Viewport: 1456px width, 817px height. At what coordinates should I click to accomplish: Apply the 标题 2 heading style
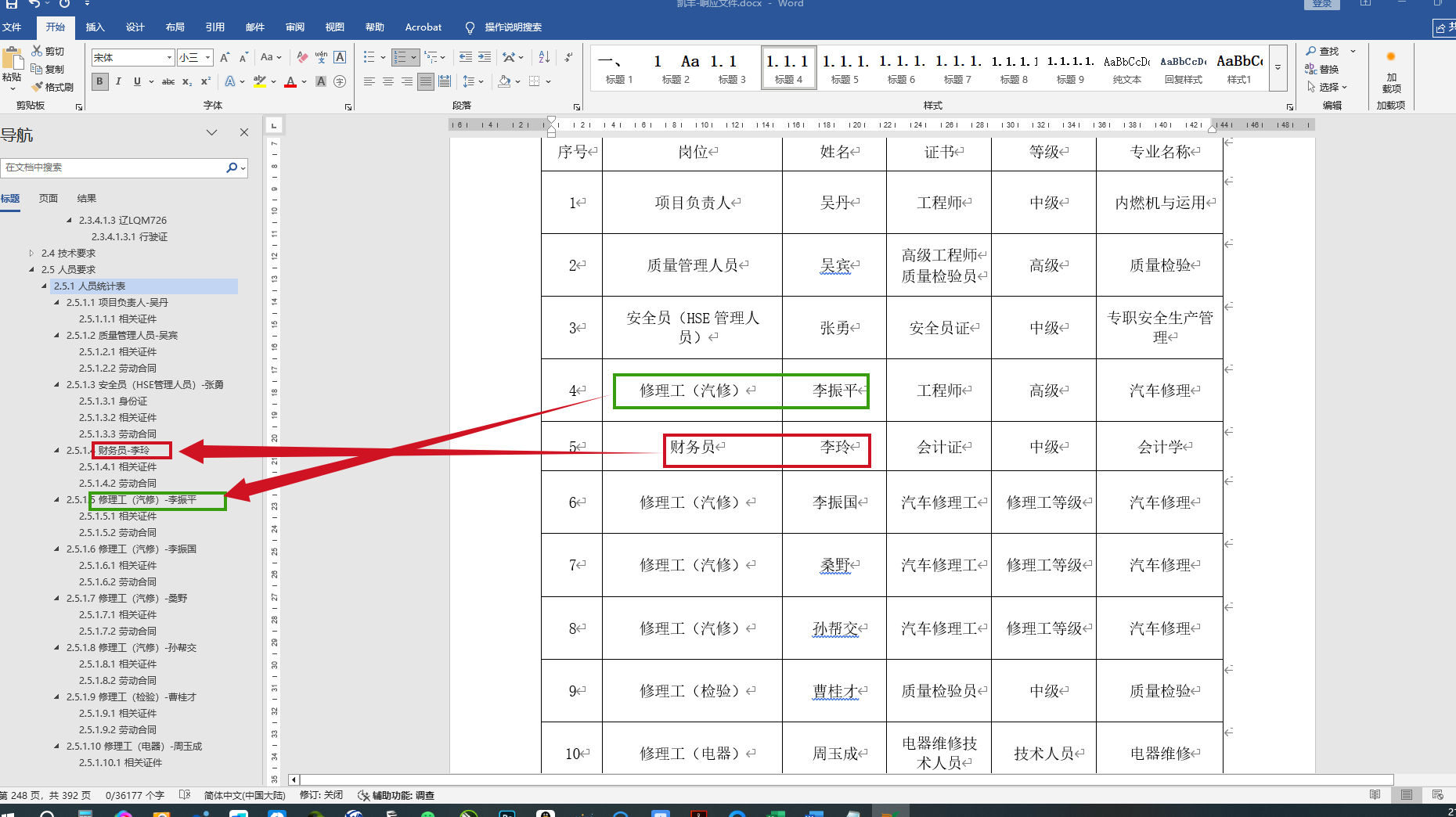coord(676,67)
